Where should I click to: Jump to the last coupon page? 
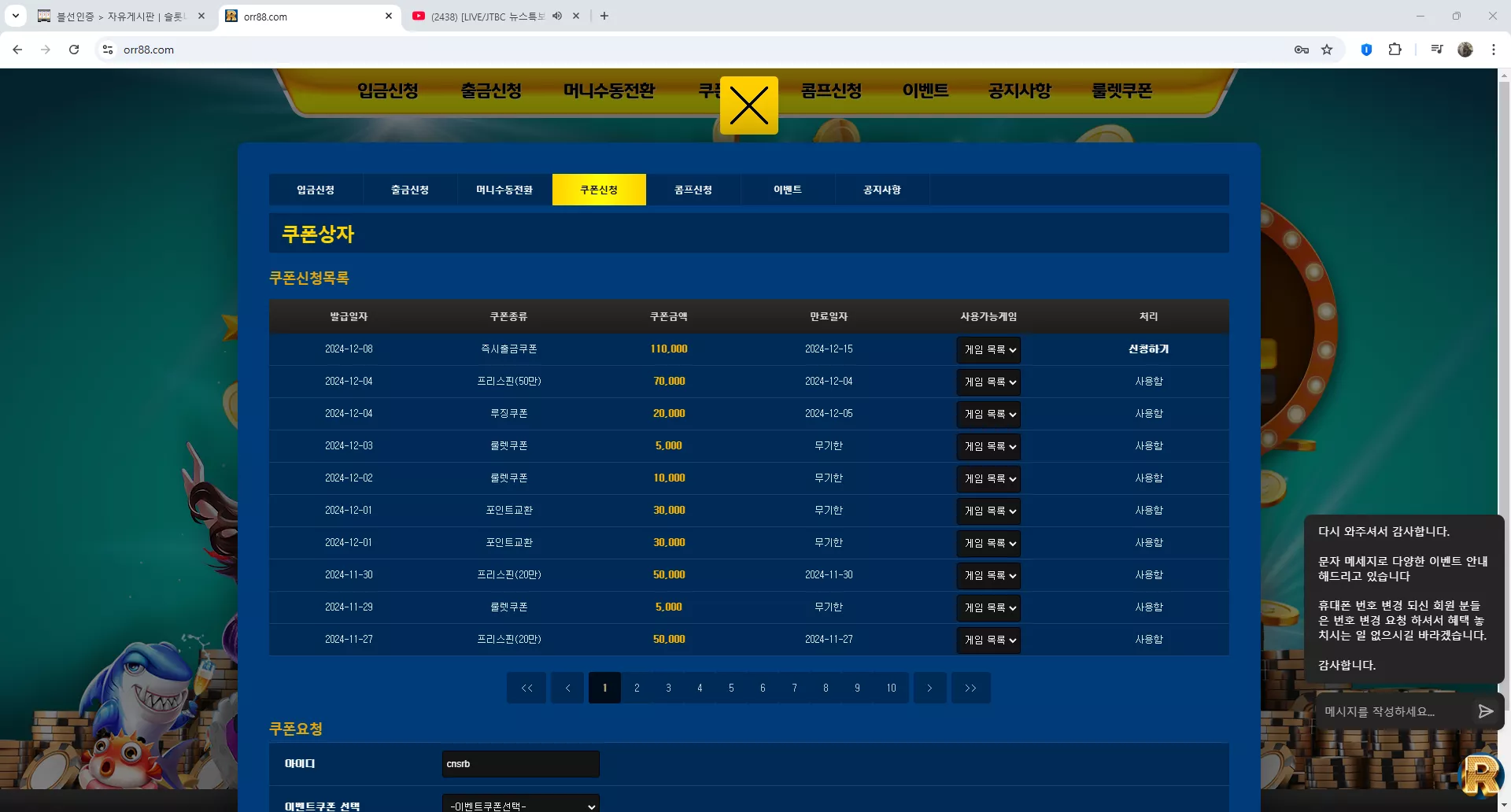[x=971, y=688]
